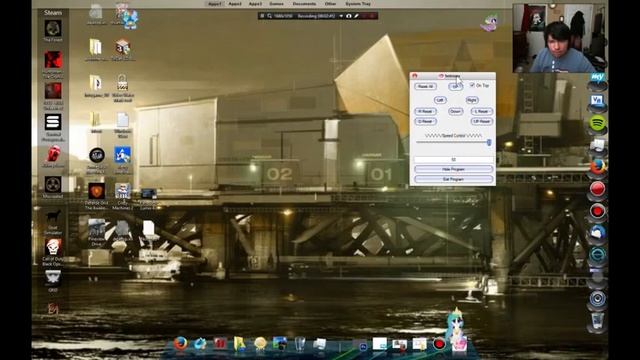Click the purple dragon desktop mascot icon
The width and height of the screenshot is (640, 360).
pyautogui.click(x=489, y=22)
